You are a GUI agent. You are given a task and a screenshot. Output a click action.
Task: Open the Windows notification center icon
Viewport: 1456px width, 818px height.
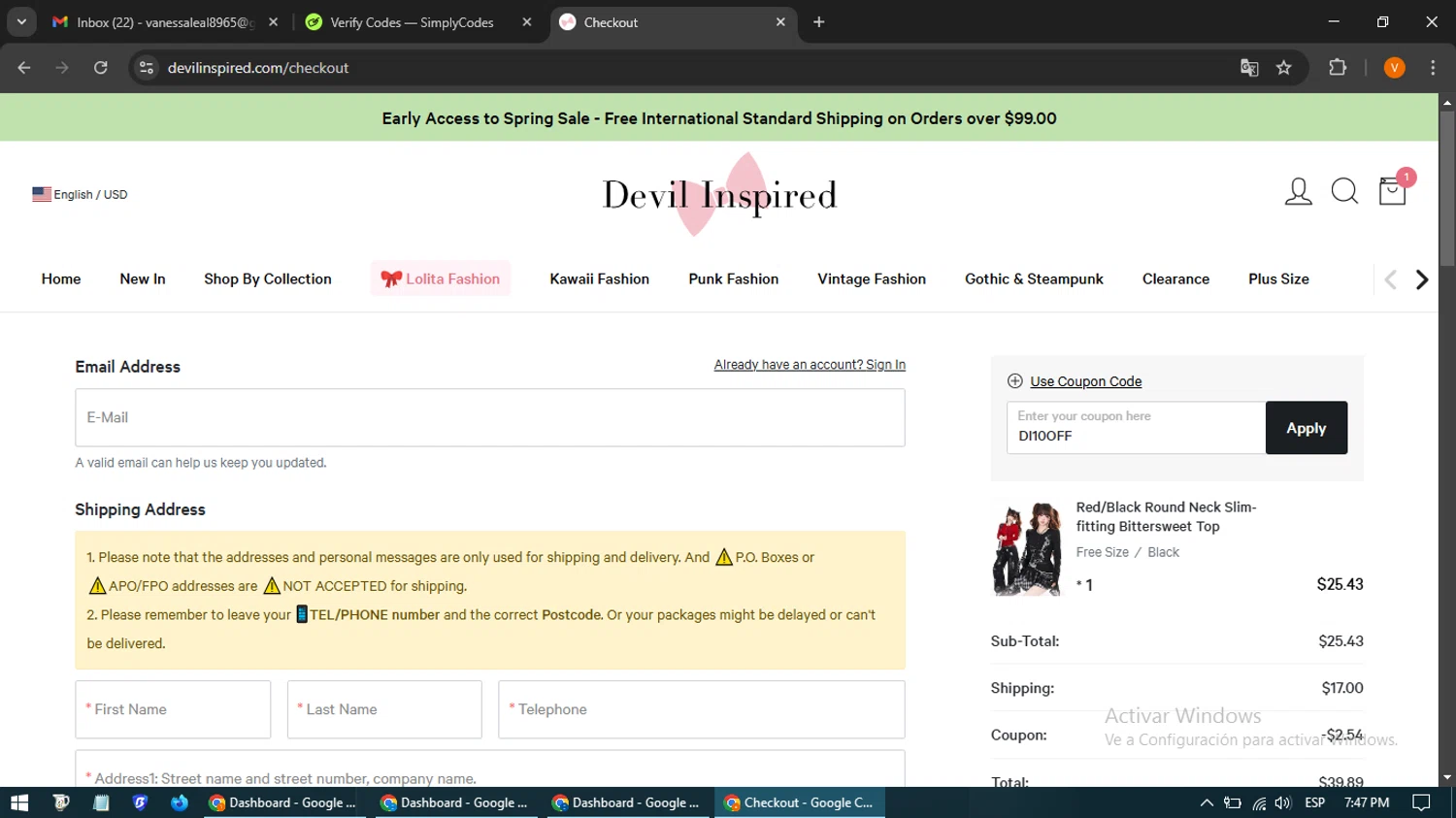pyautogui.click(x=1422, y=802)
